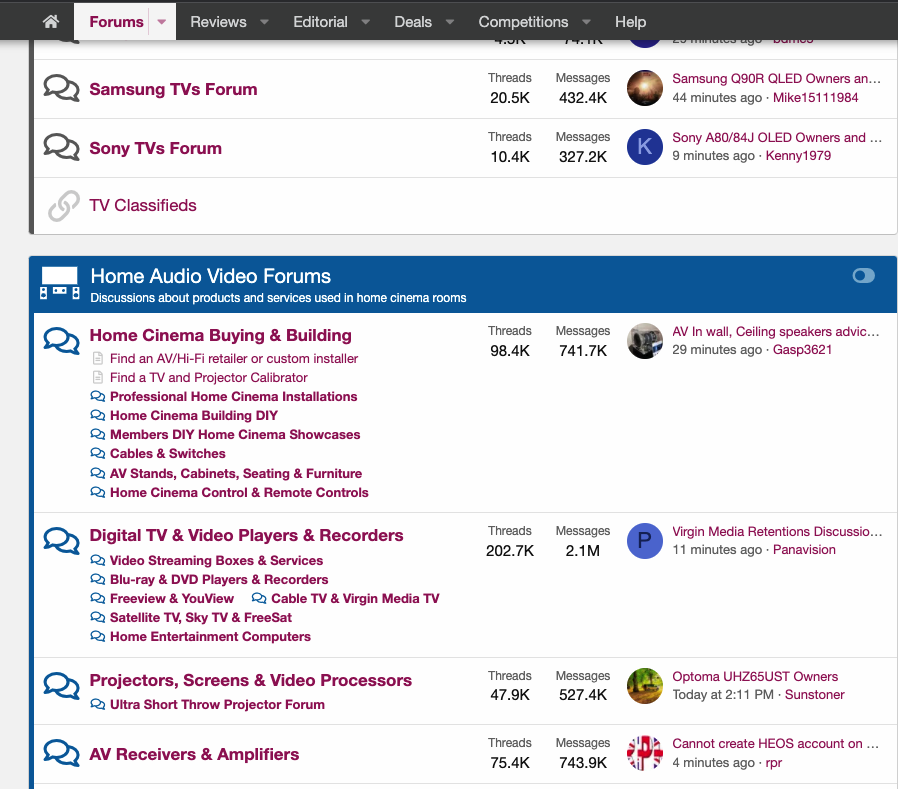Expand the Editorial menu arrow
This screenshot has height=789, width=898.
[366, 22]
